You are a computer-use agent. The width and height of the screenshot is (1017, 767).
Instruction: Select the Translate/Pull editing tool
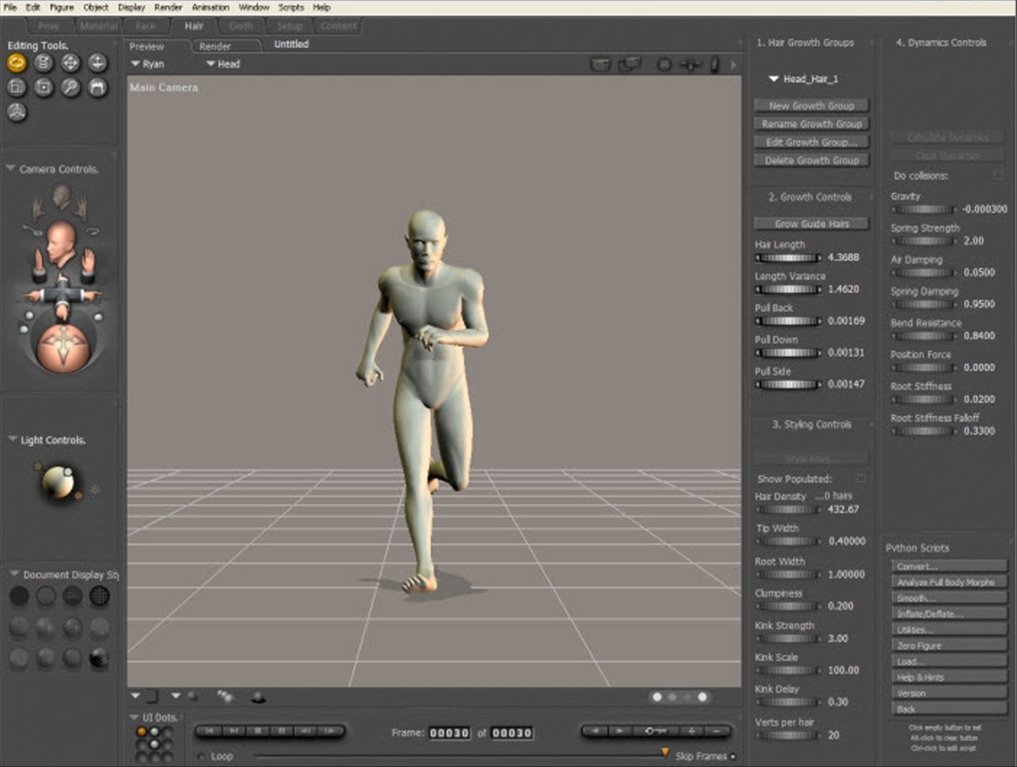click(x=70, y=63)
